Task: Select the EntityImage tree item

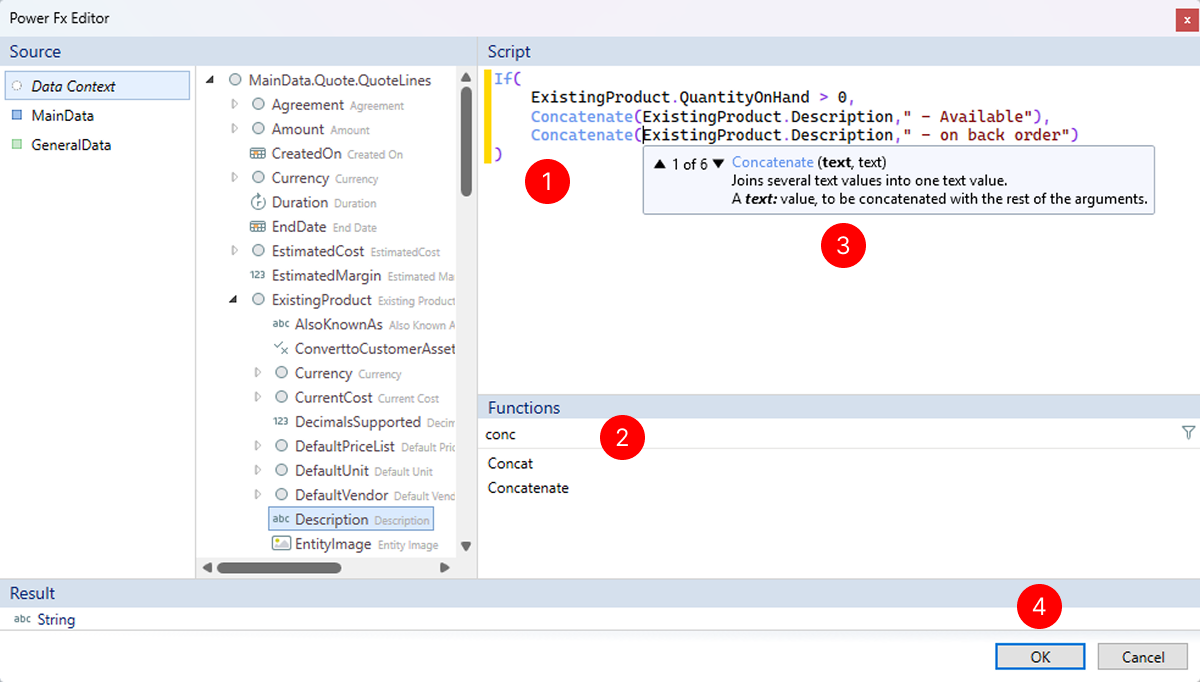Action: pyautogui.click(x=355, y=544)
